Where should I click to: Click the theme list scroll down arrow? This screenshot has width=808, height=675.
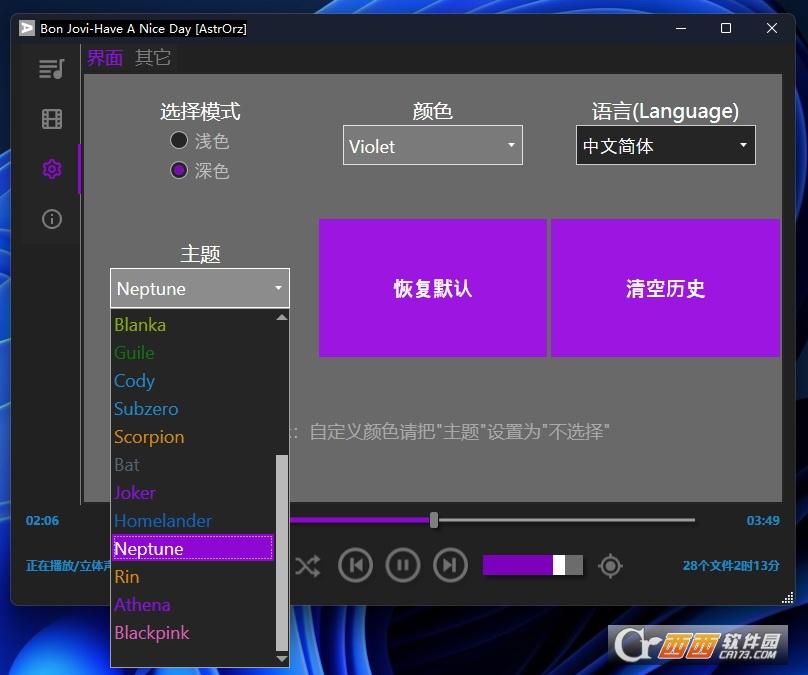(282, 659)
